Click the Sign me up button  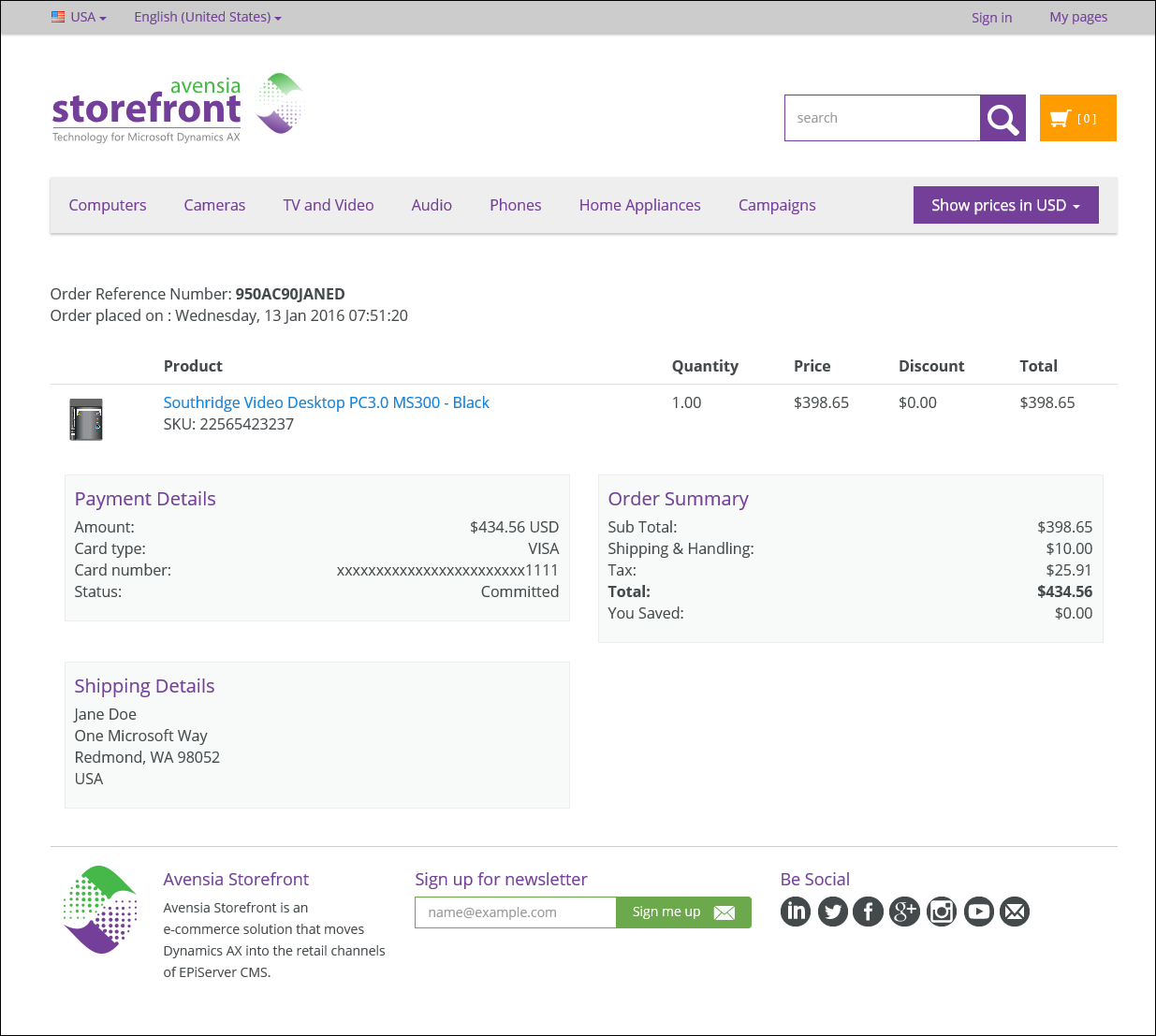click(683, 912)
